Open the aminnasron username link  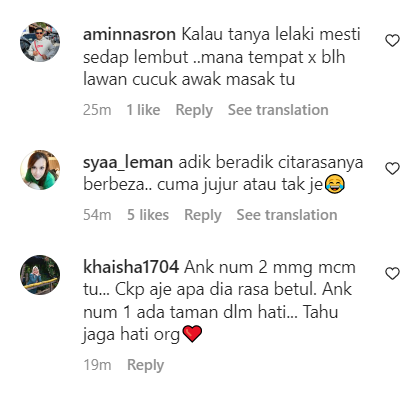click(129, 34)
